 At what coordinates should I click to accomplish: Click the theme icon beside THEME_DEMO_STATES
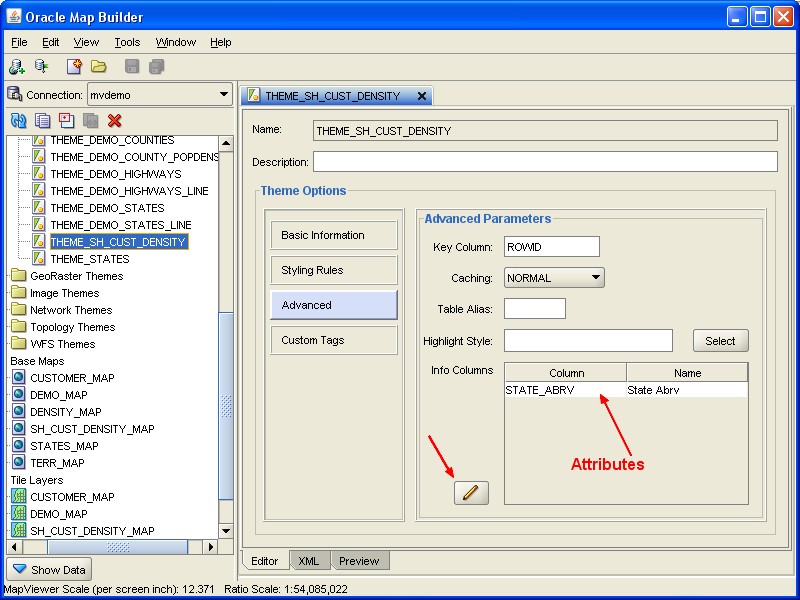tap(39, 208)
